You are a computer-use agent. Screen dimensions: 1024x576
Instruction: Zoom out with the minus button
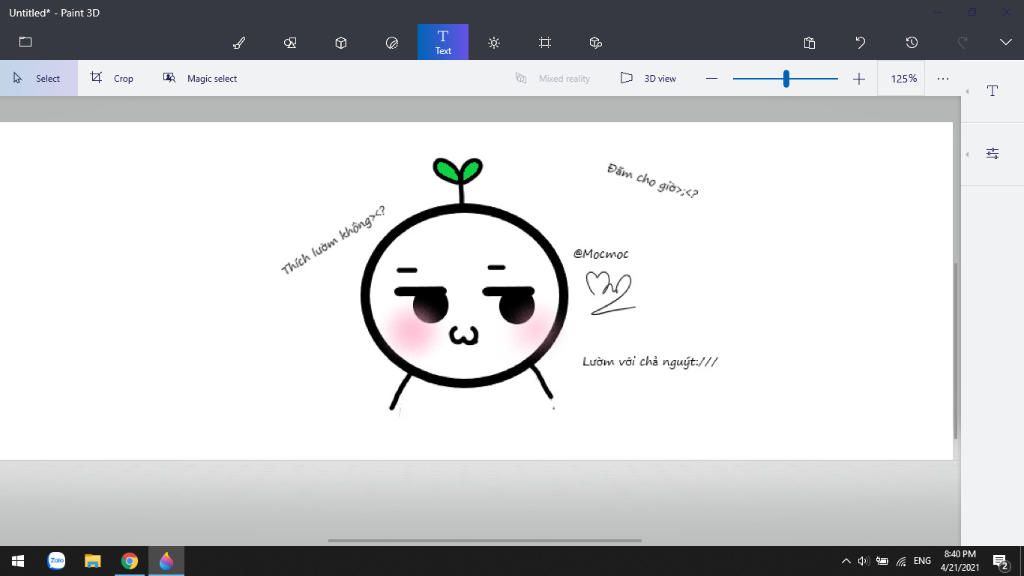click(x=712, y=78)
